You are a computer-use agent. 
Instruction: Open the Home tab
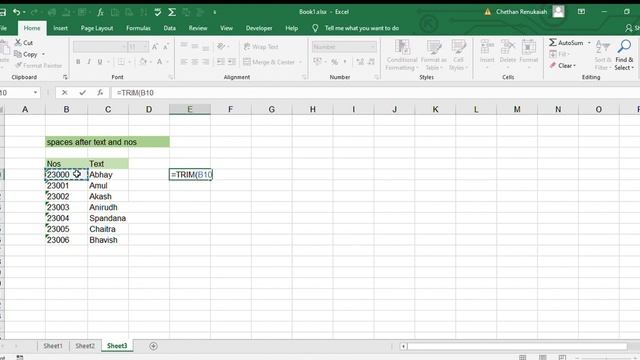[32, 28]
